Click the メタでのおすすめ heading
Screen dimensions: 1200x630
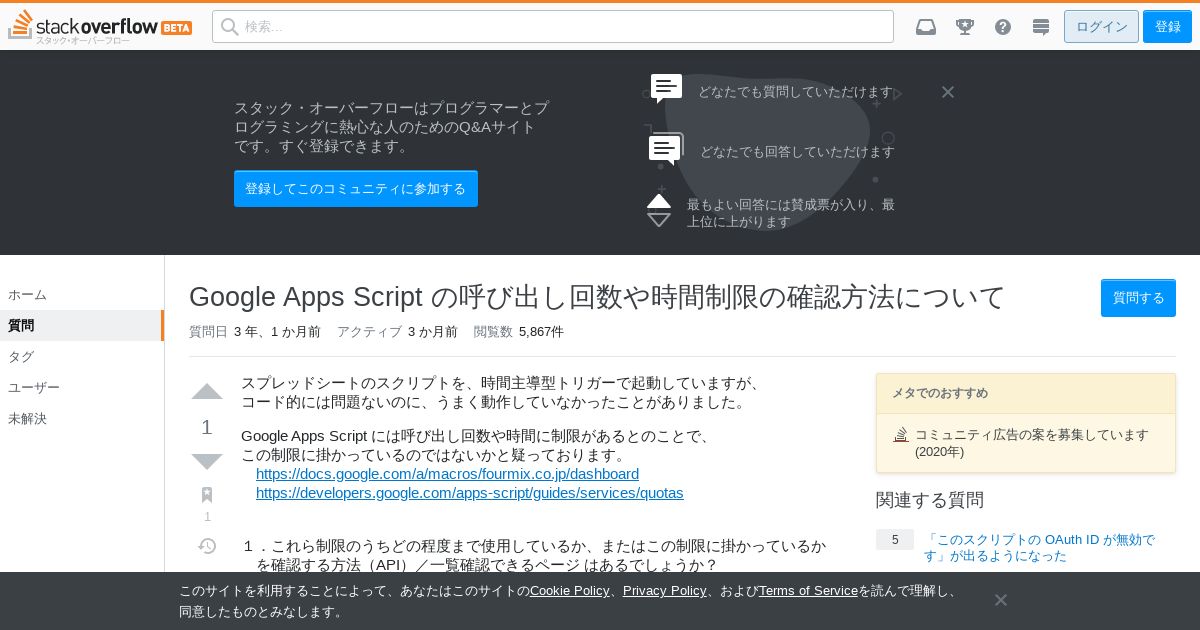click(940, 393)
